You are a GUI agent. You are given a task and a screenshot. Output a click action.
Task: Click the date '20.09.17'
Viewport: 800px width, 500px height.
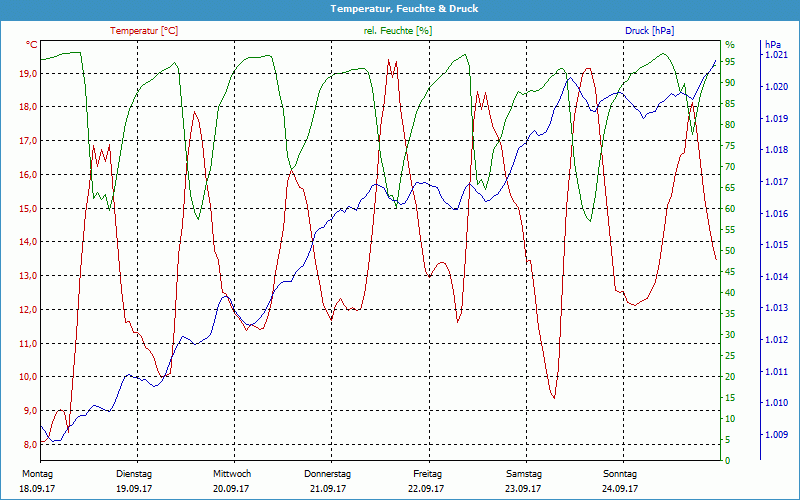coord(231,489)
